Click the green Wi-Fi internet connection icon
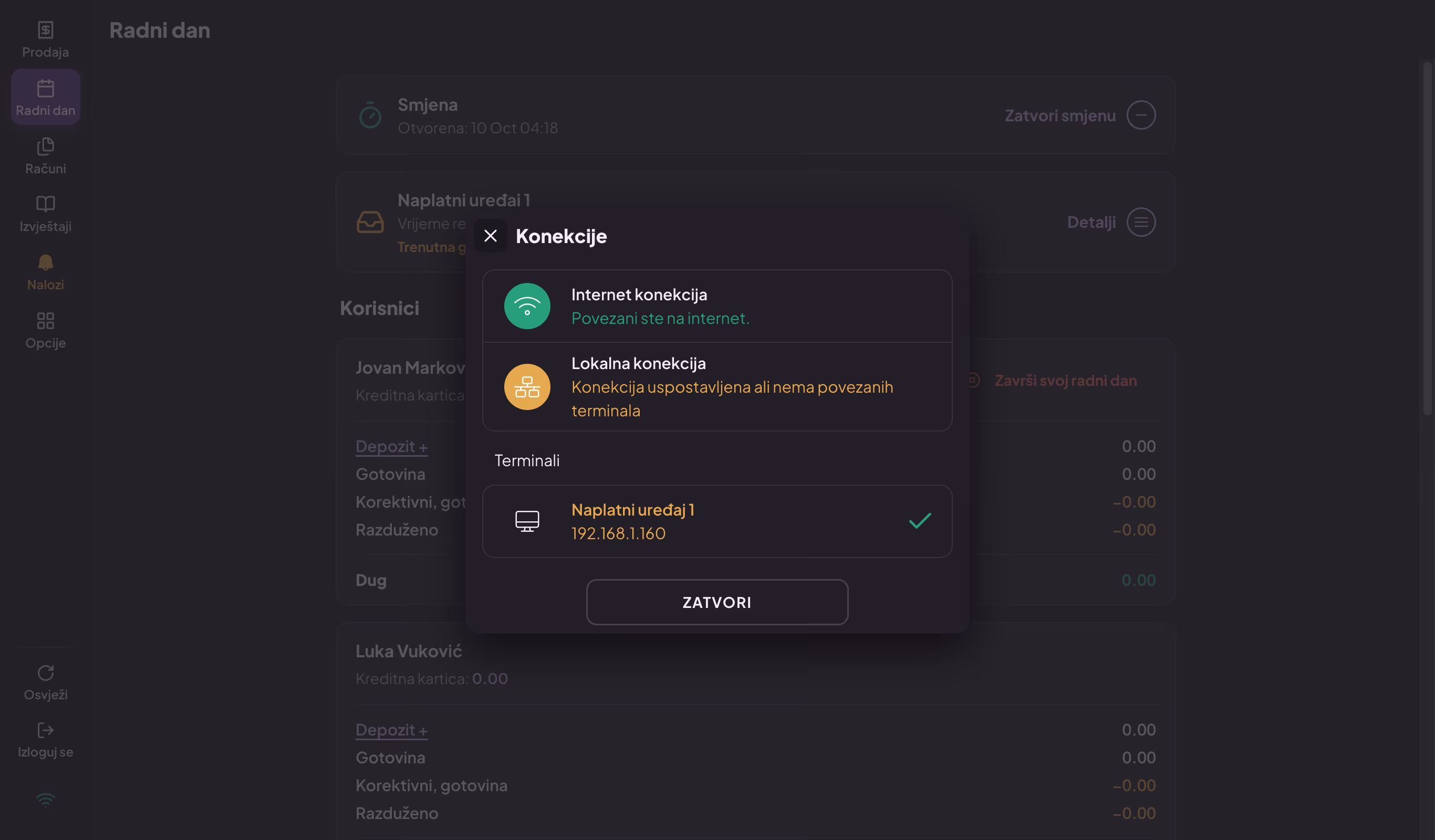 coord(527,306)
